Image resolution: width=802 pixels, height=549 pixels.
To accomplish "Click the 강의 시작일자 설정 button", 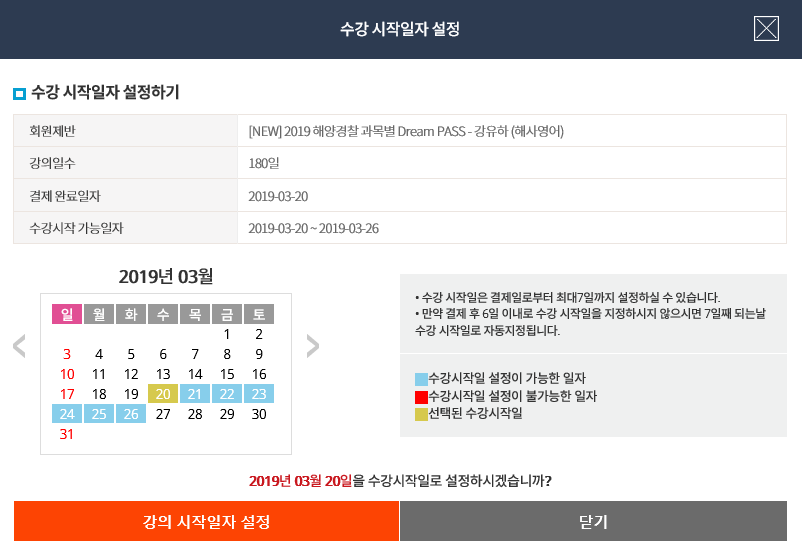I will tap(207, 522).
